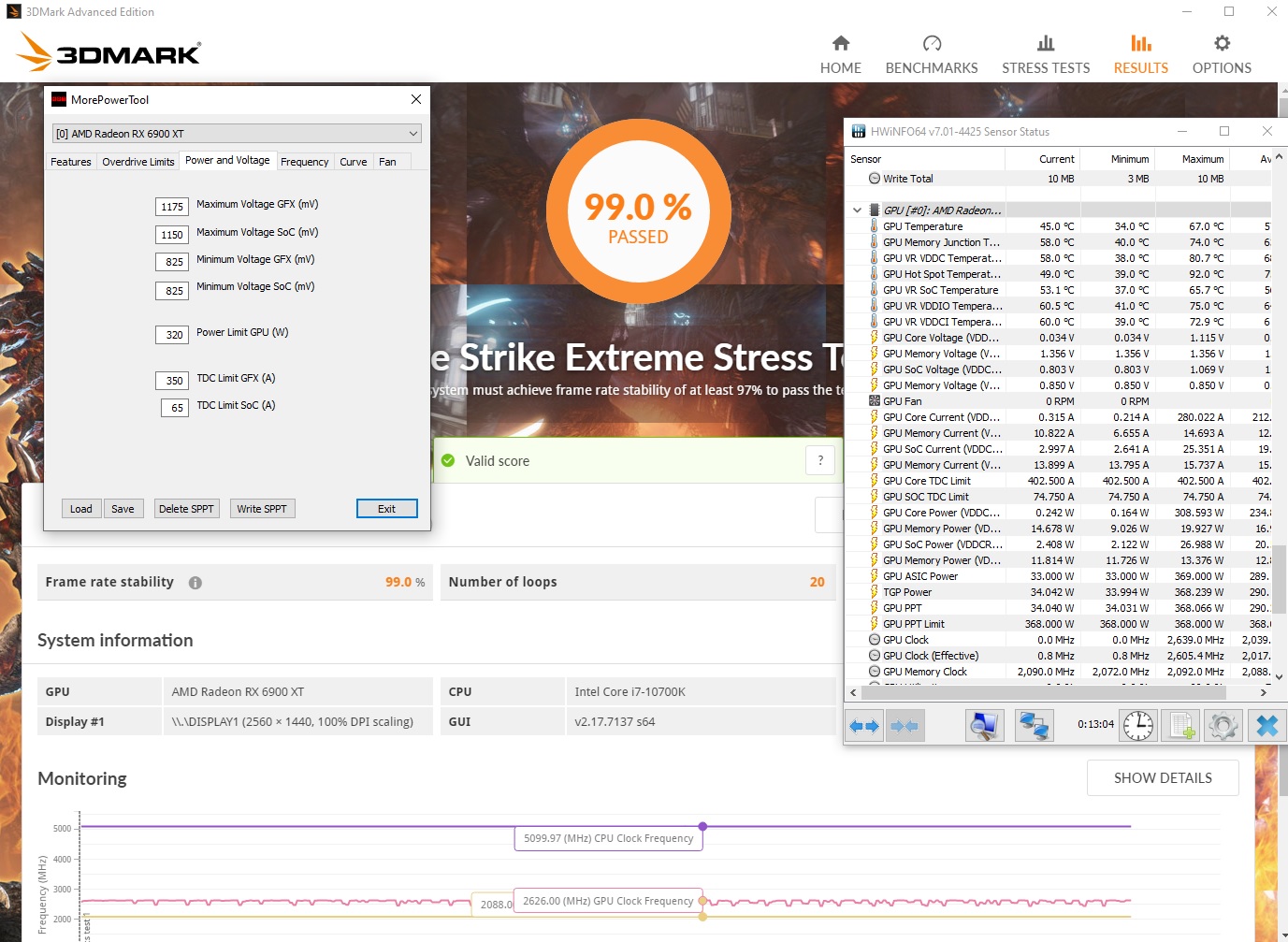This screenshot has width=1288, height=942.
Task: Click the logging sheet-with-plus icon in HWiNFO
Action: [x=1180, y=726]
